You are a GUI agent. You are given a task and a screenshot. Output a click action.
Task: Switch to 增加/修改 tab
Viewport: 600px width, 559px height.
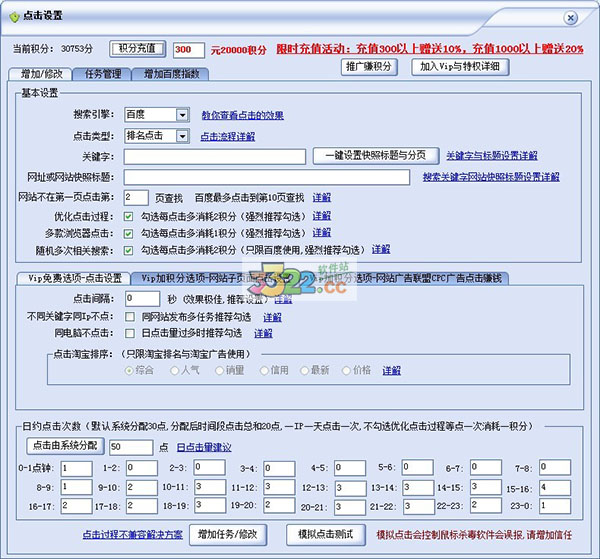[41, 74]
